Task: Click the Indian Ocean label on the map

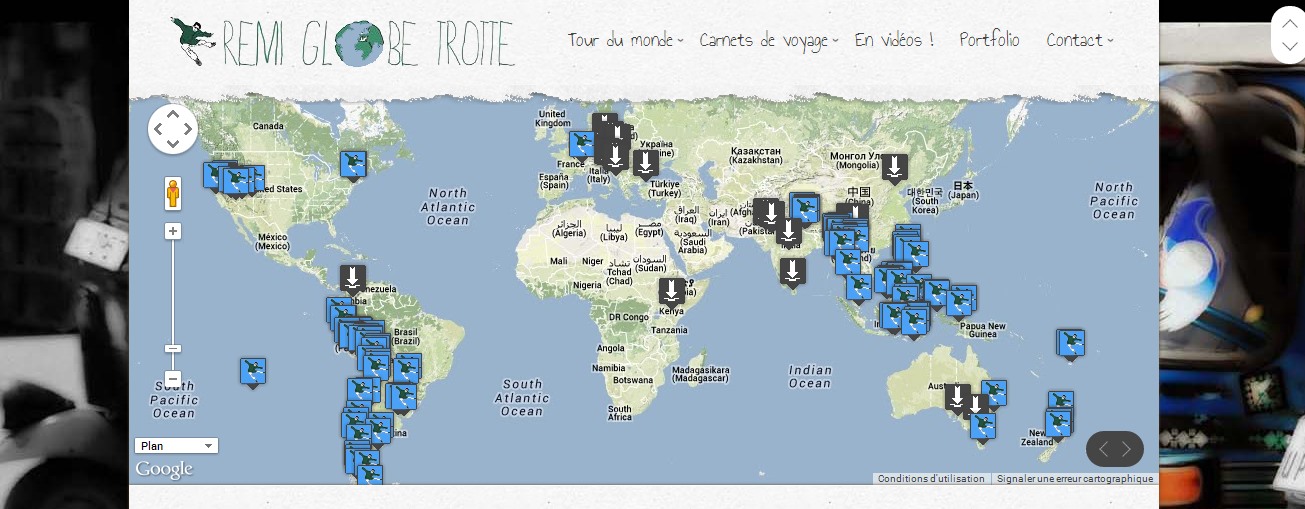Action: tap(810, 377)
